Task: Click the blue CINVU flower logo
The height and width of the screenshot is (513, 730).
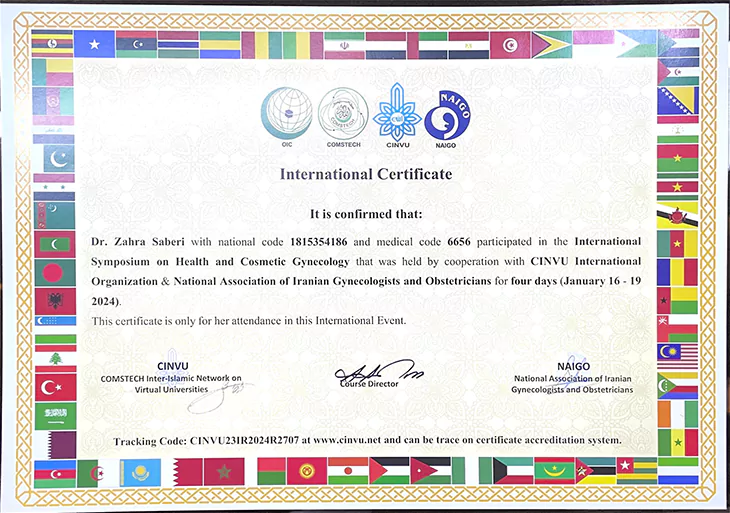Action: (x=397, y=113)
